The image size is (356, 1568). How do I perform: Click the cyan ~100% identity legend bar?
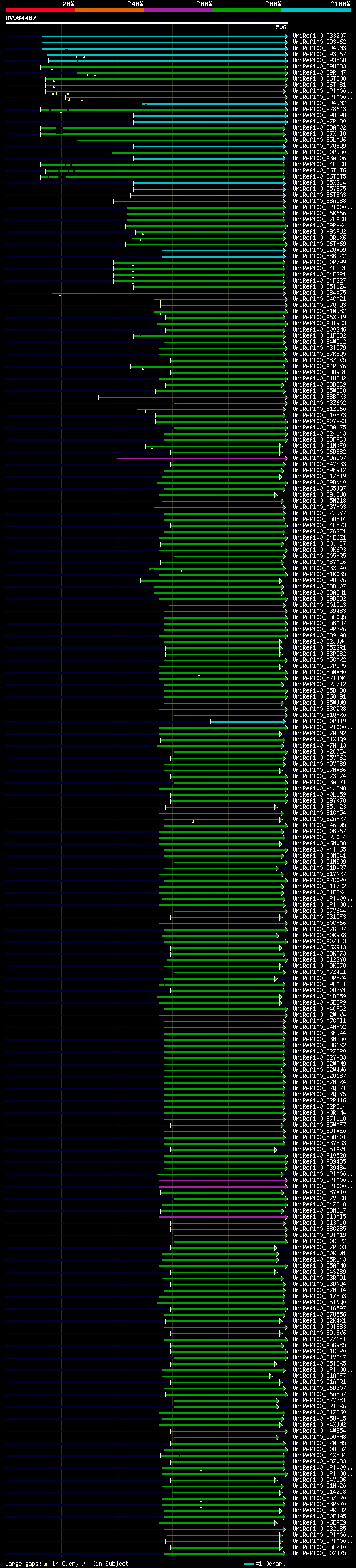pyautogui.click(x=316, y=10)
